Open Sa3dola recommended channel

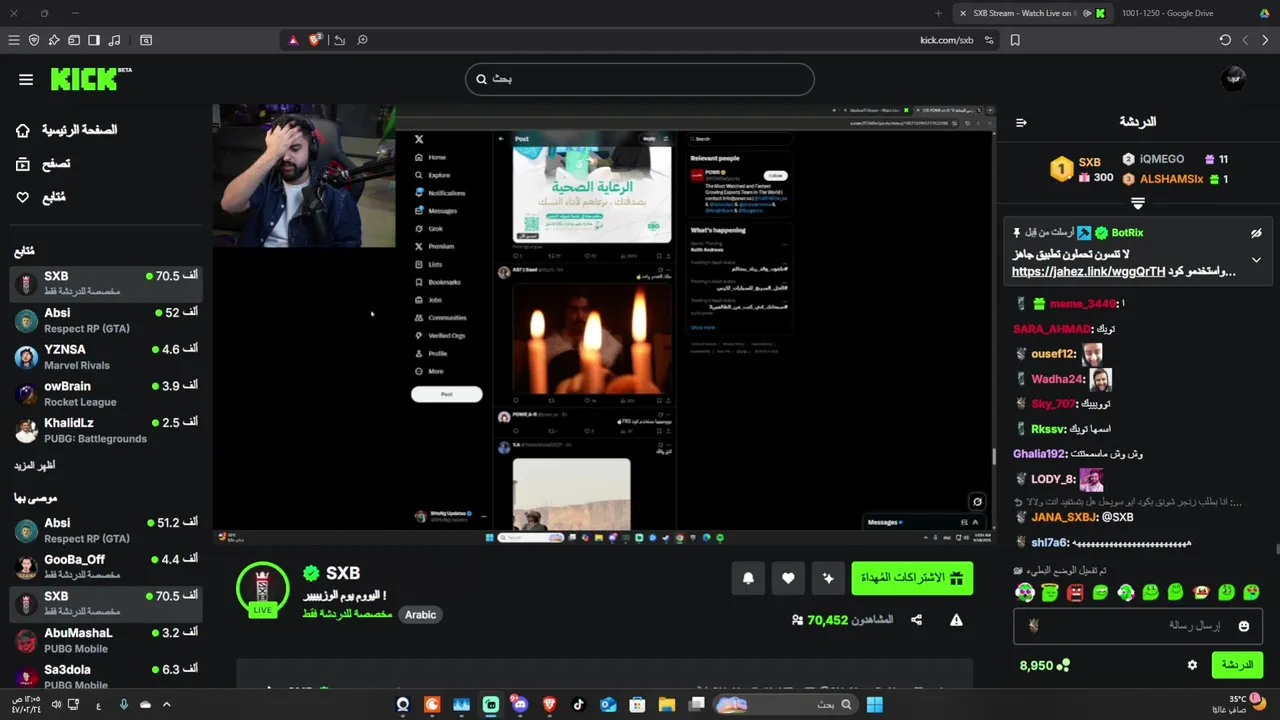click(106, 676)
